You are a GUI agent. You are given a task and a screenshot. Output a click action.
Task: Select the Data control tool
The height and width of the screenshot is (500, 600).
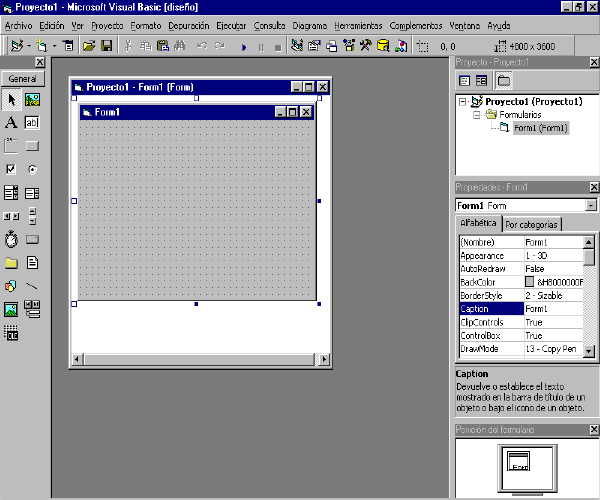33,309
